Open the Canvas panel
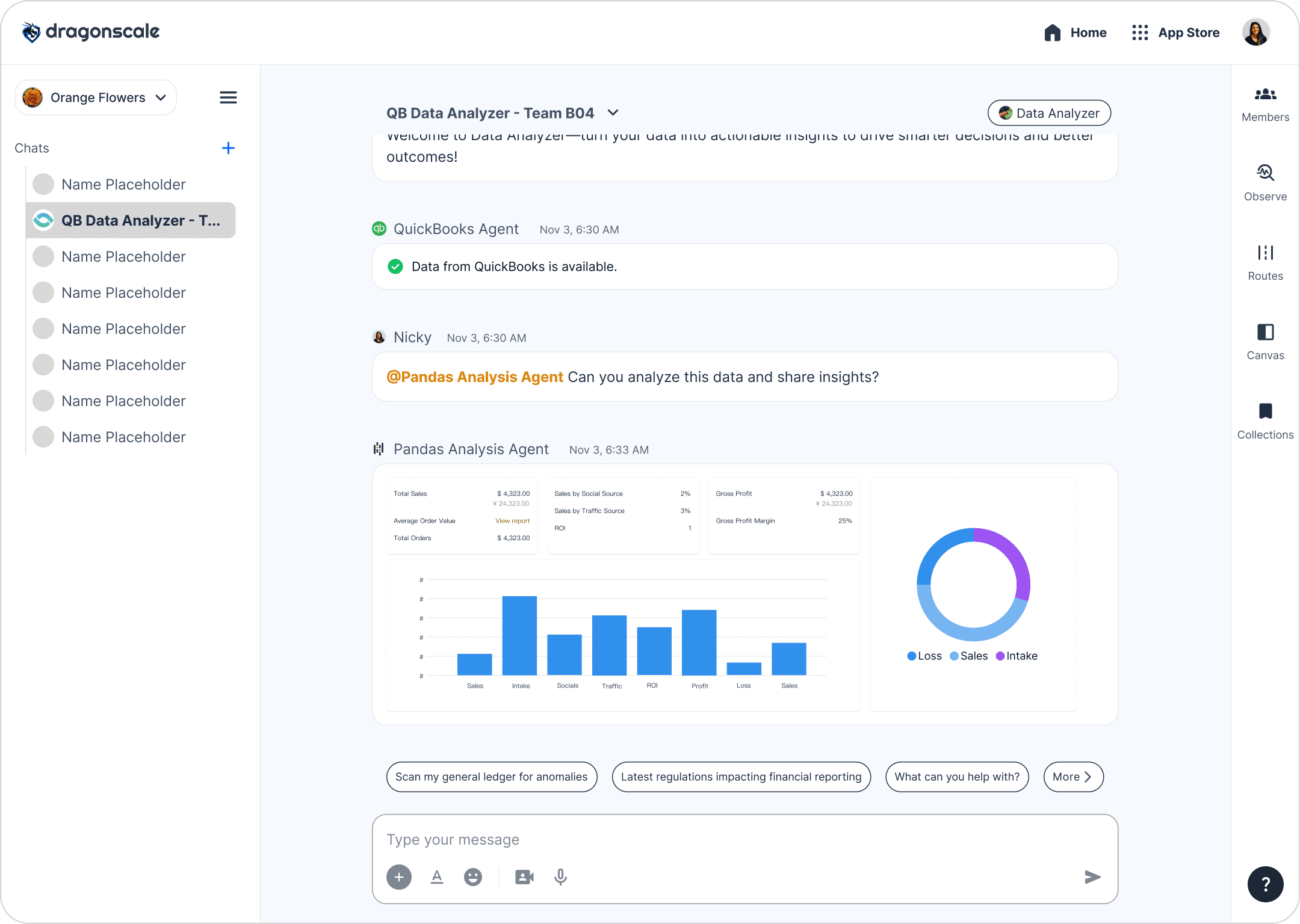This screenshot has height=924, width=1300. tap(1265, 342)
